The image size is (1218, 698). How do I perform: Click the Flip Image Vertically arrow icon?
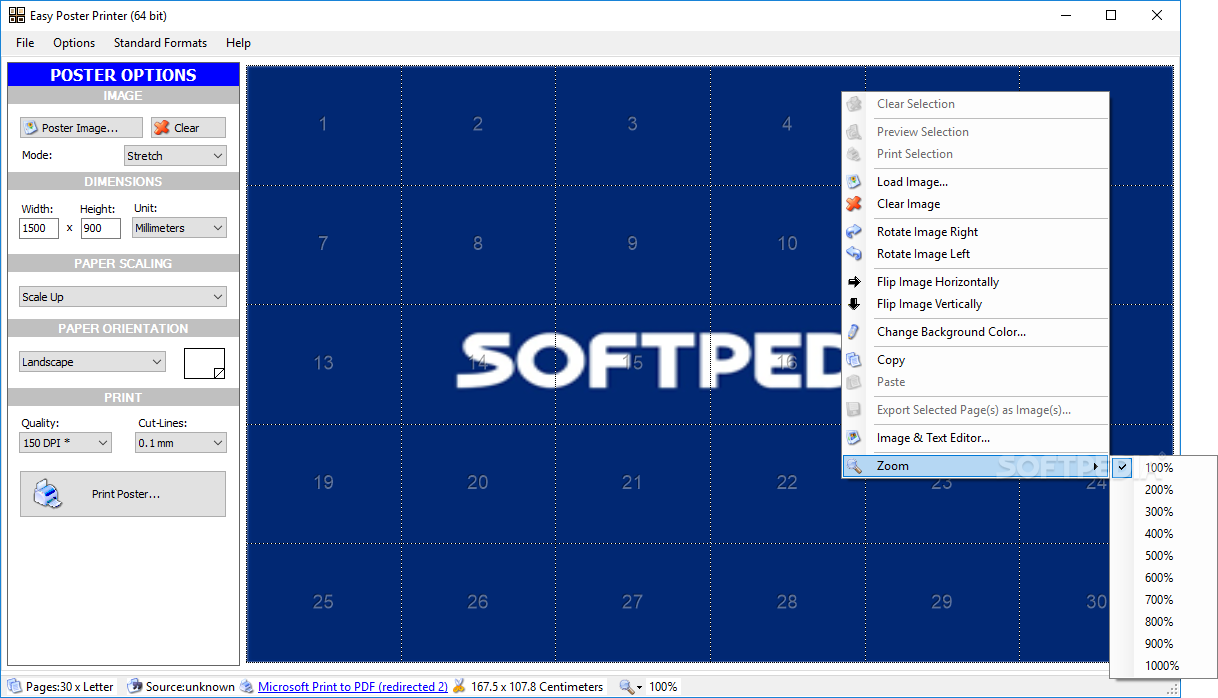[x=853, y=304]
